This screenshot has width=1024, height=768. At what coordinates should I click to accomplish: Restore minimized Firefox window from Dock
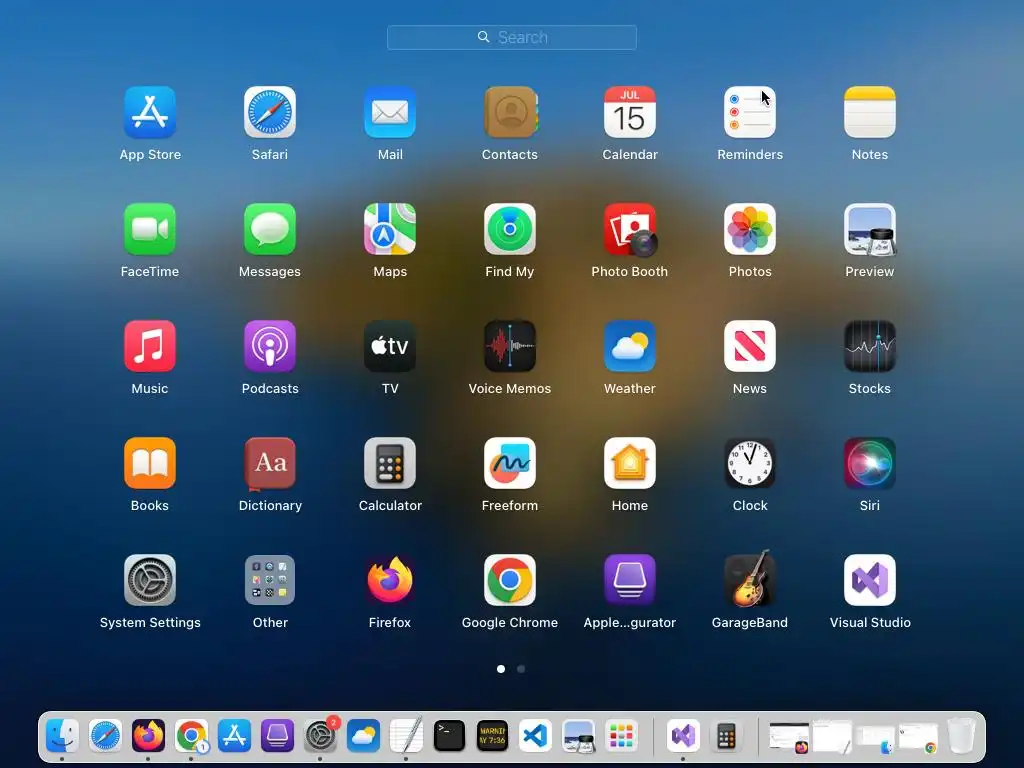tap(790, 737)
